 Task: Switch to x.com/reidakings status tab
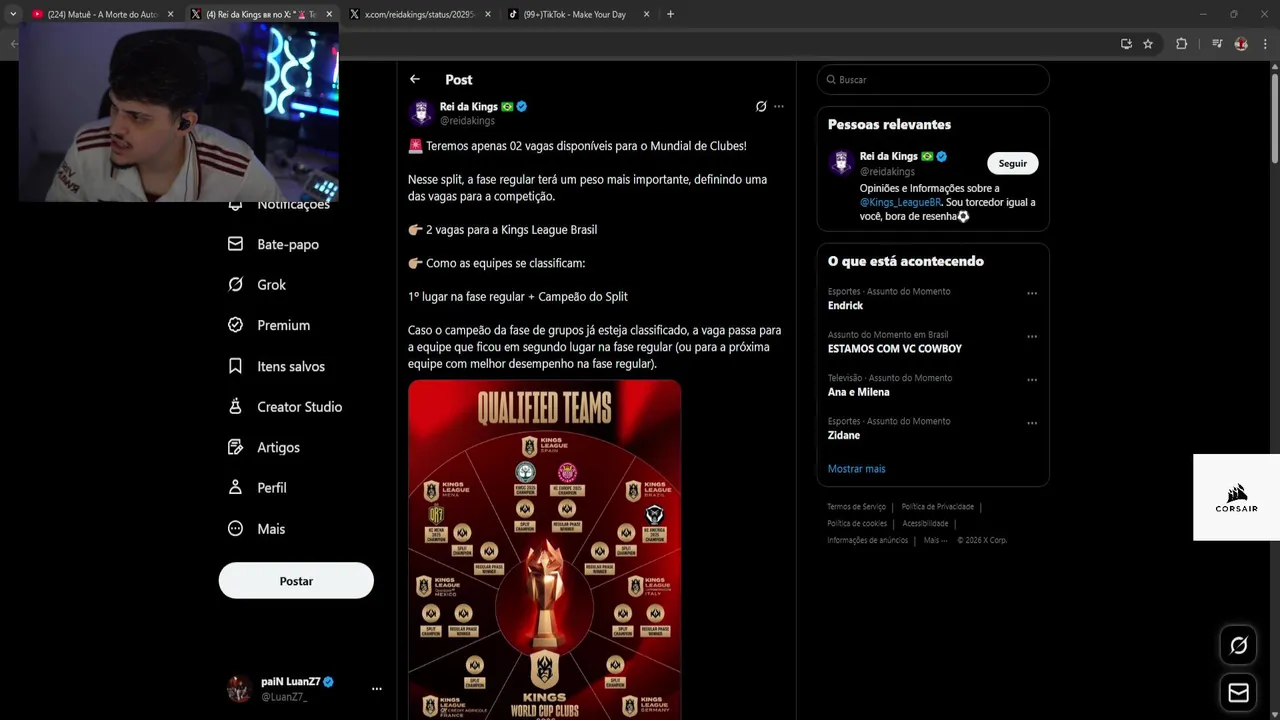tap(420, 14)
